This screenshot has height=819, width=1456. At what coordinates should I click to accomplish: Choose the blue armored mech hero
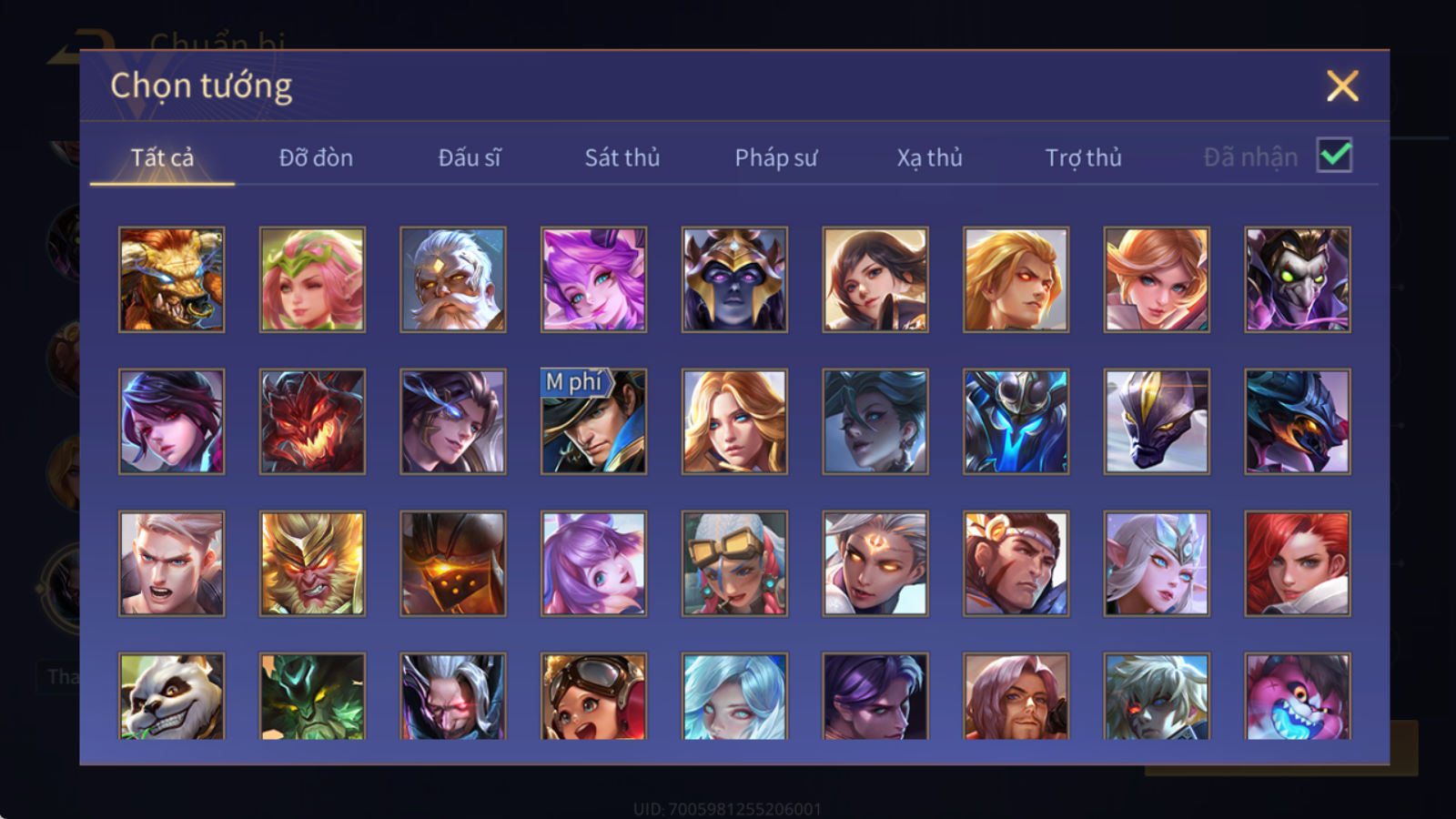[x=1016, y=421]
